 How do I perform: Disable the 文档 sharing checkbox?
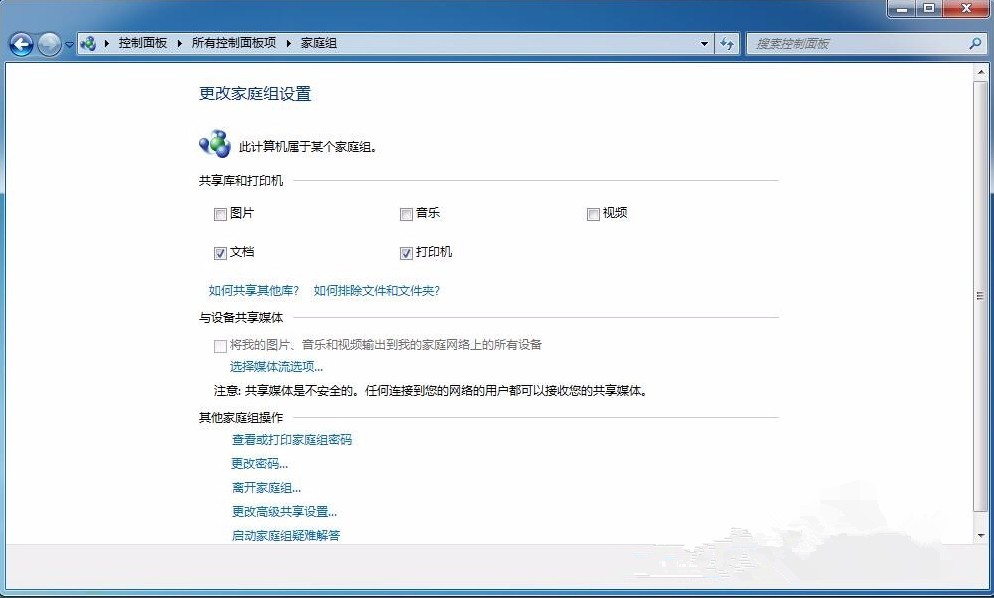[220, 253]
